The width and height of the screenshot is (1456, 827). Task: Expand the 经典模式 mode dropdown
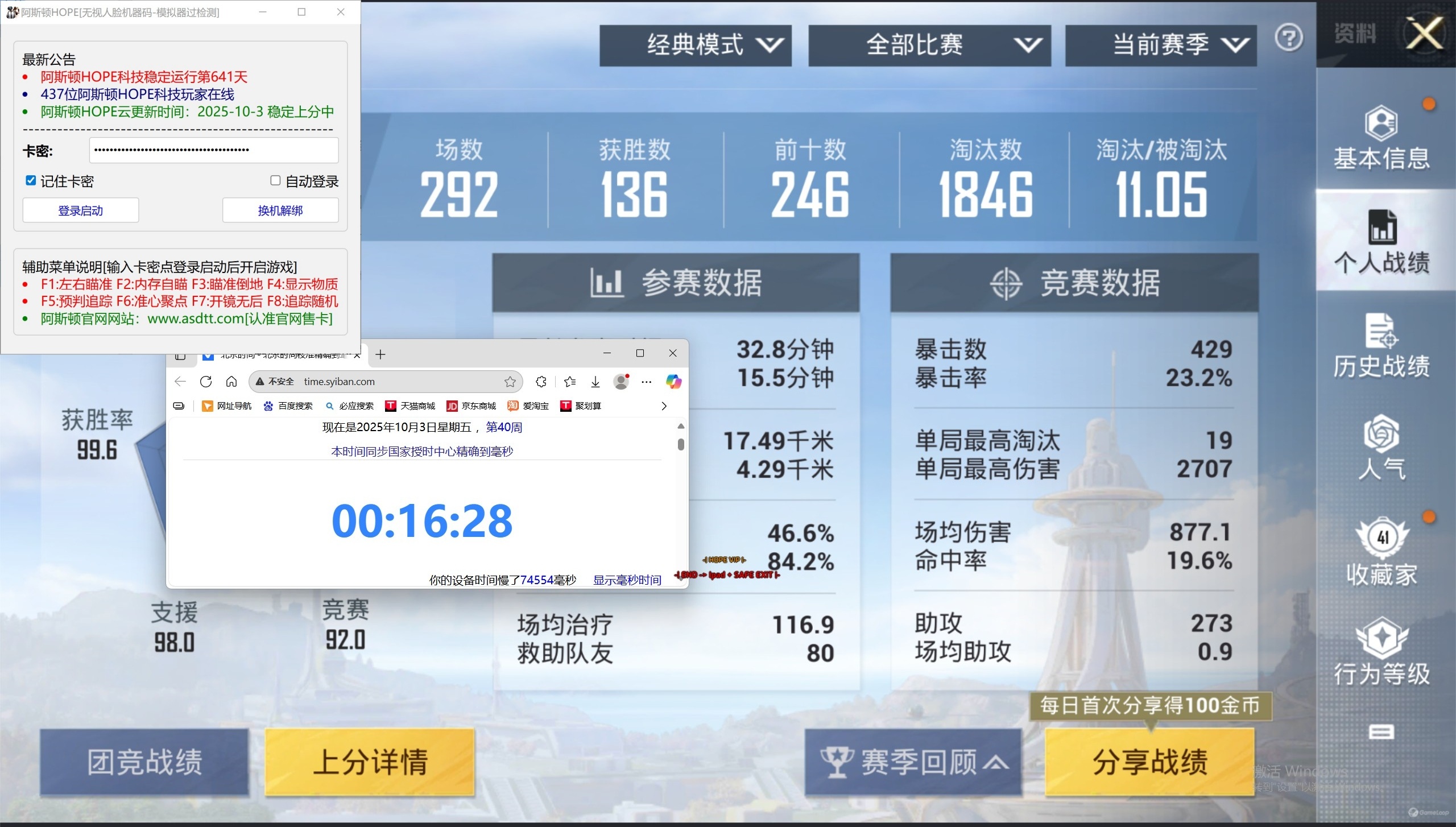[695, 45]
